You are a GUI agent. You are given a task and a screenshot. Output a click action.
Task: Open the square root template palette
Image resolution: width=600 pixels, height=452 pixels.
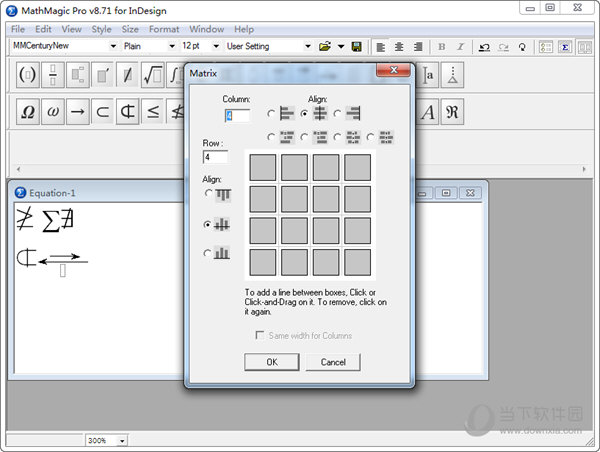pyautogui.click(x=153, y=75)
